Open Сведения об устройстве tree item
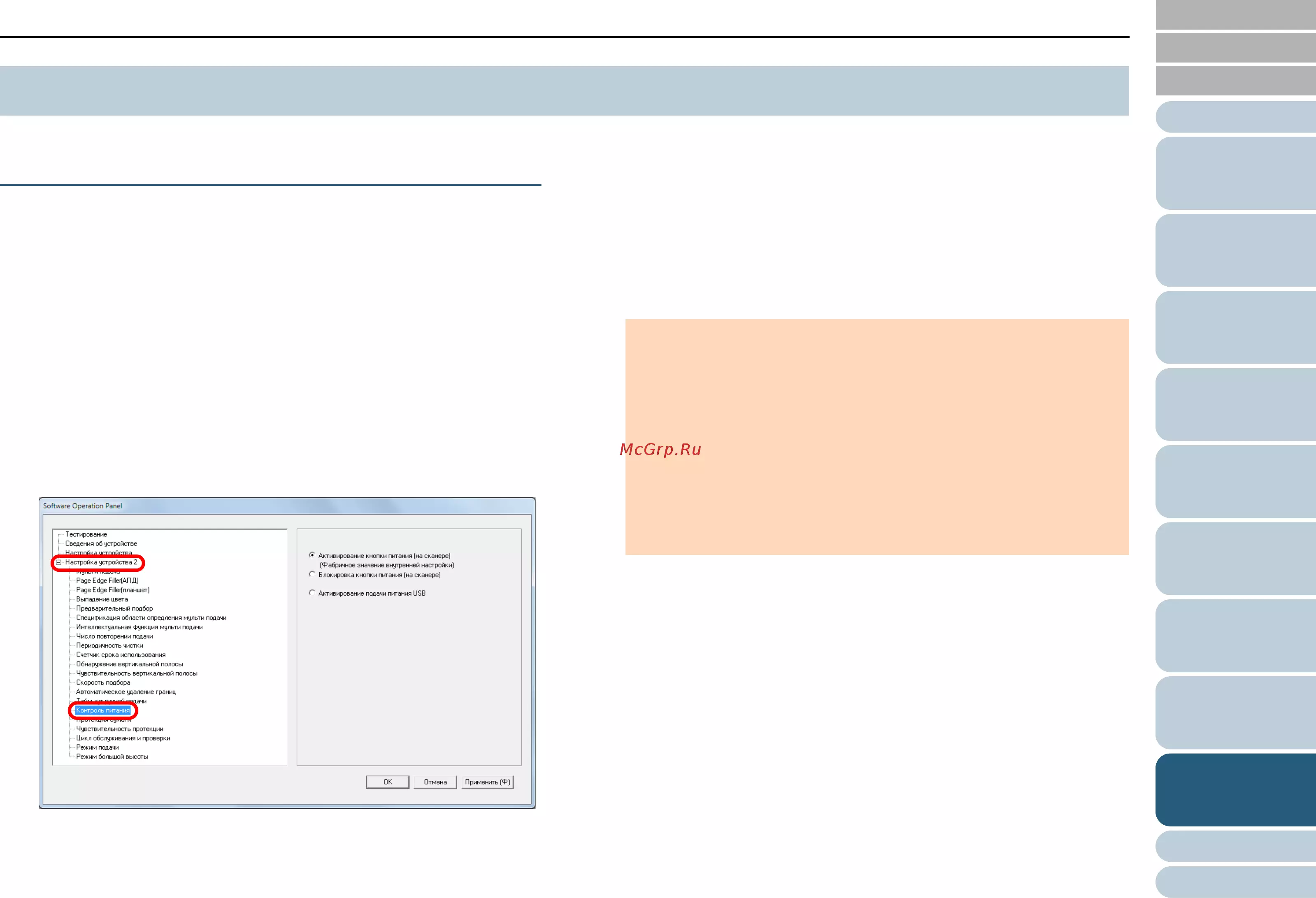Viewport: 1316px width, 898px height. pos(101,543)
